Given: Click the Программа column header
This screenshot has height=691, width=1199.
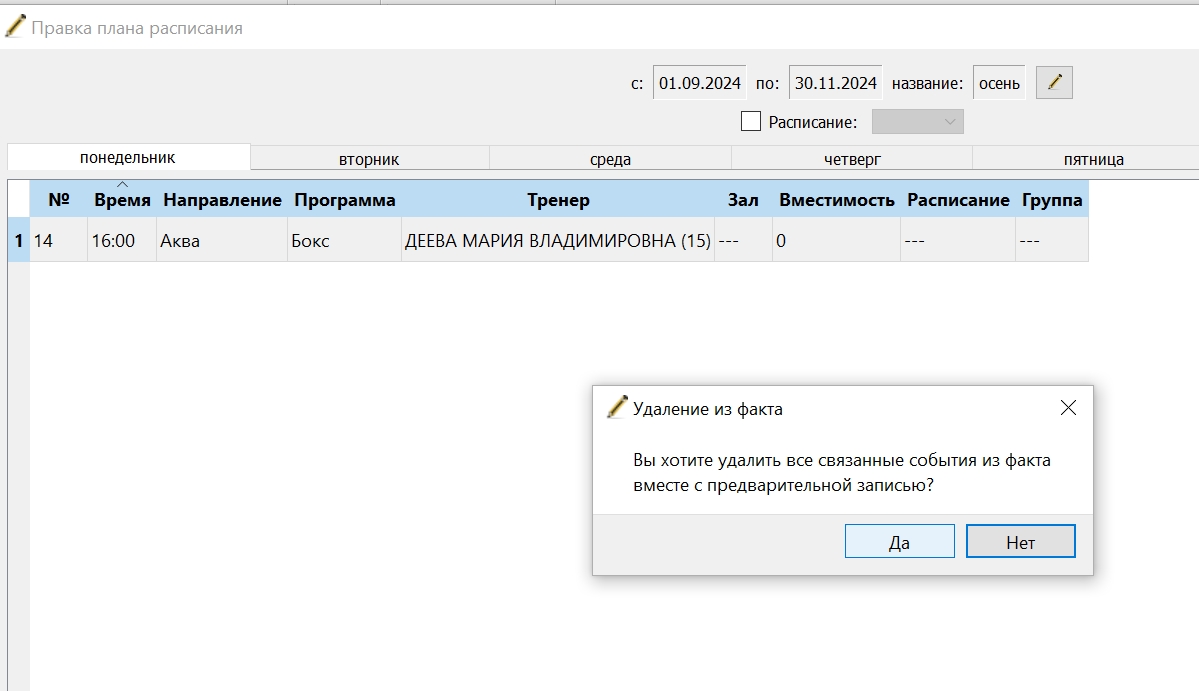Looking at the screenshot, I should click(x=345, y=200).
